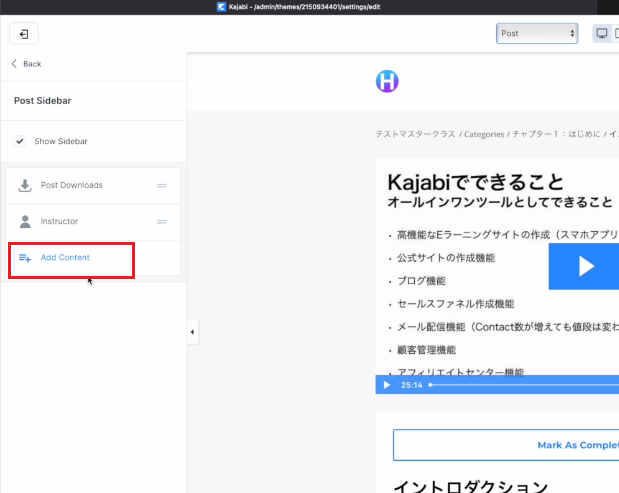Go back using the Back chevron

pos(14,64)
